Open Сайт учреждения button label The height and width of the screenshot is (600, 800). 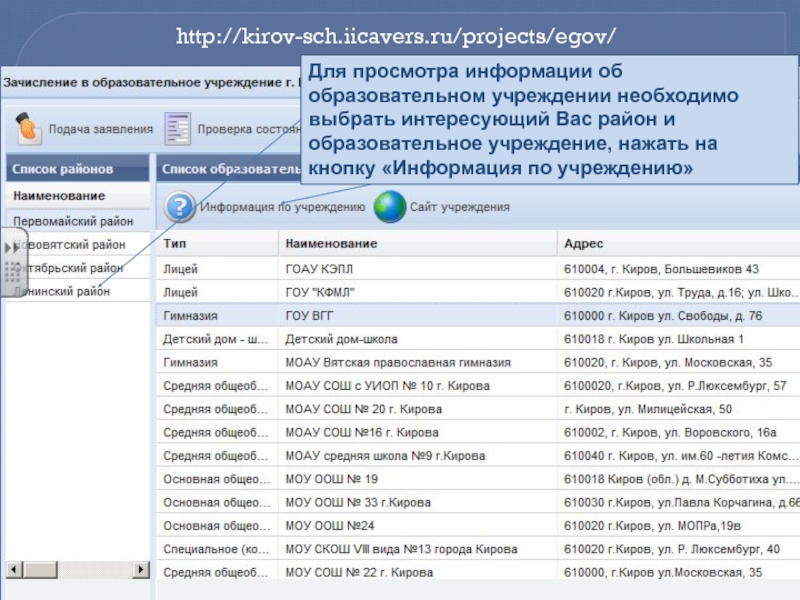(460, 207)
